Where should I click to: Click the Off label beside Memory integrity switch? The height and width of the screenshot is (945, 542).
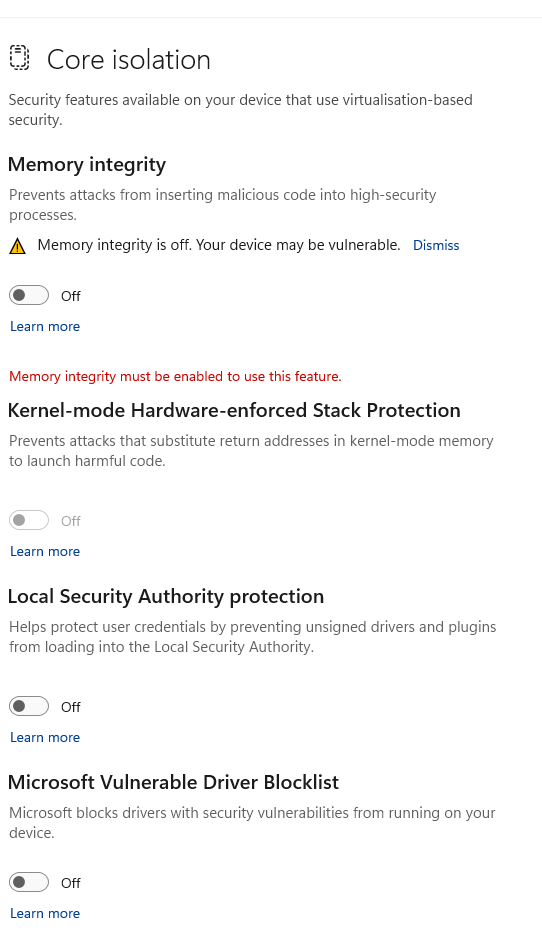click(x=71, y=296)
